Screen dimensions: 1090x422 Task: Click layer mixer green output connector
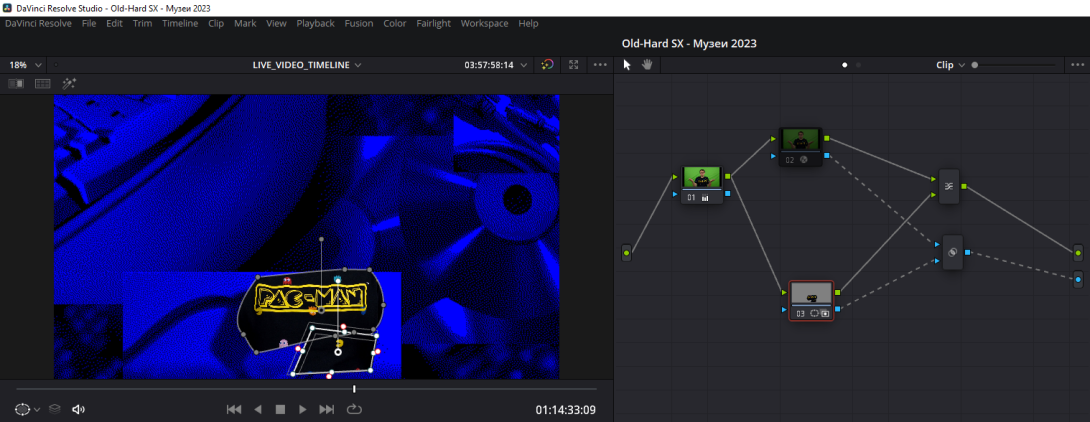tap(964, 186)
